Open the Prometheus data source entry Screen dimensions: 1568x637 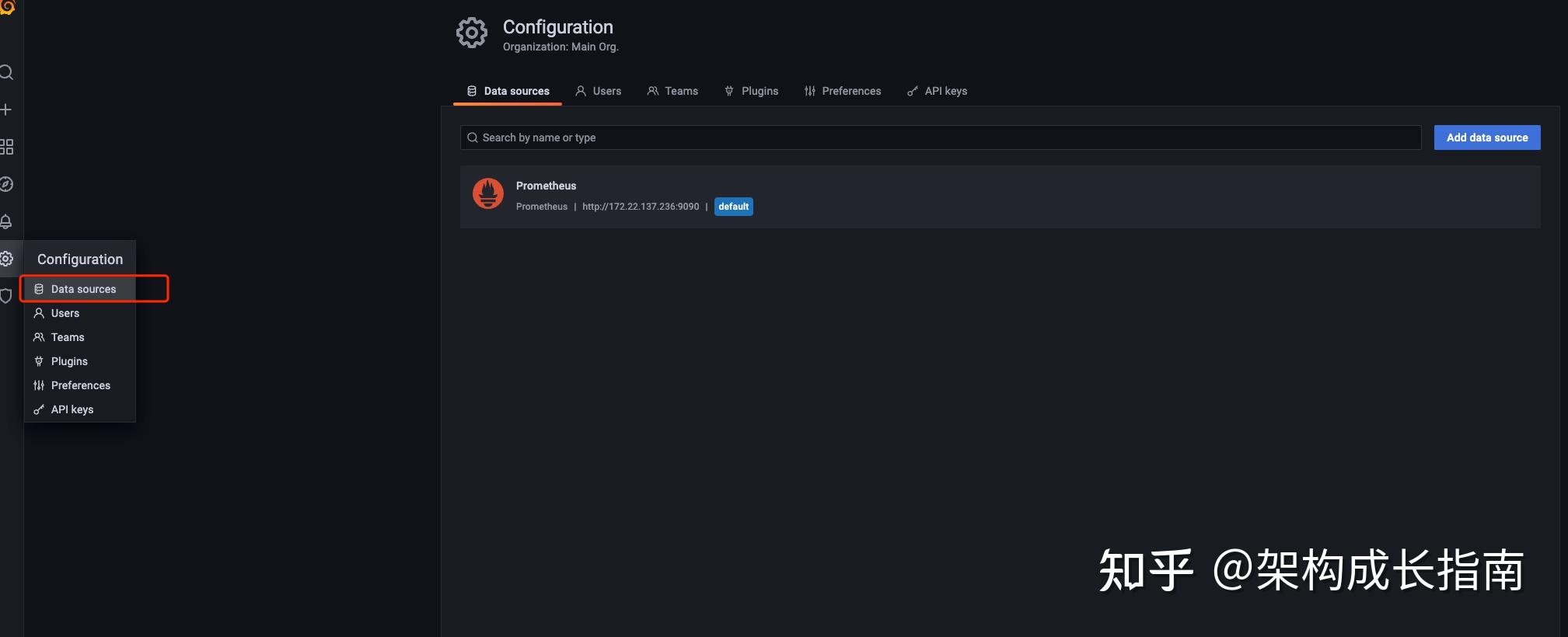tap(547, 186)
